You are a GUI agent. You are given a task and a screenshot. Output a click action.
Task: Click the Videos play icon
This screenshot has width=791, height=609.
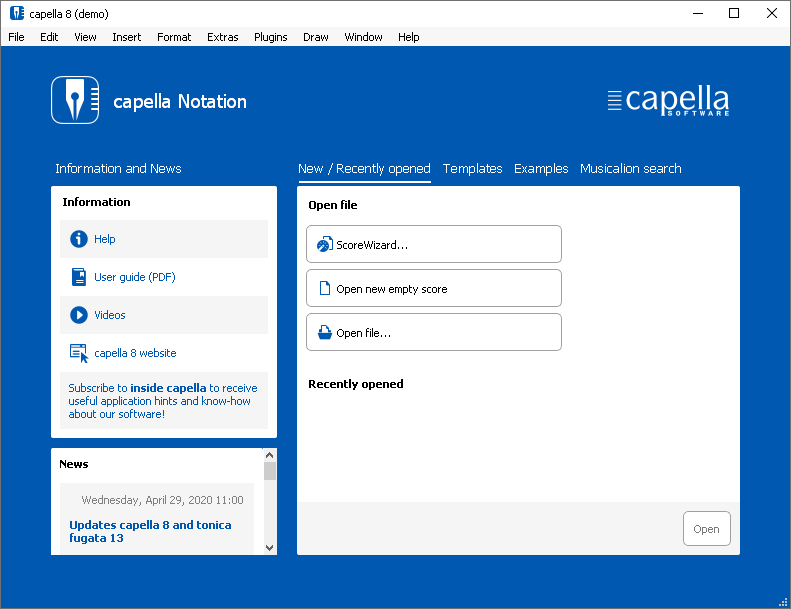tap(79, 315)
